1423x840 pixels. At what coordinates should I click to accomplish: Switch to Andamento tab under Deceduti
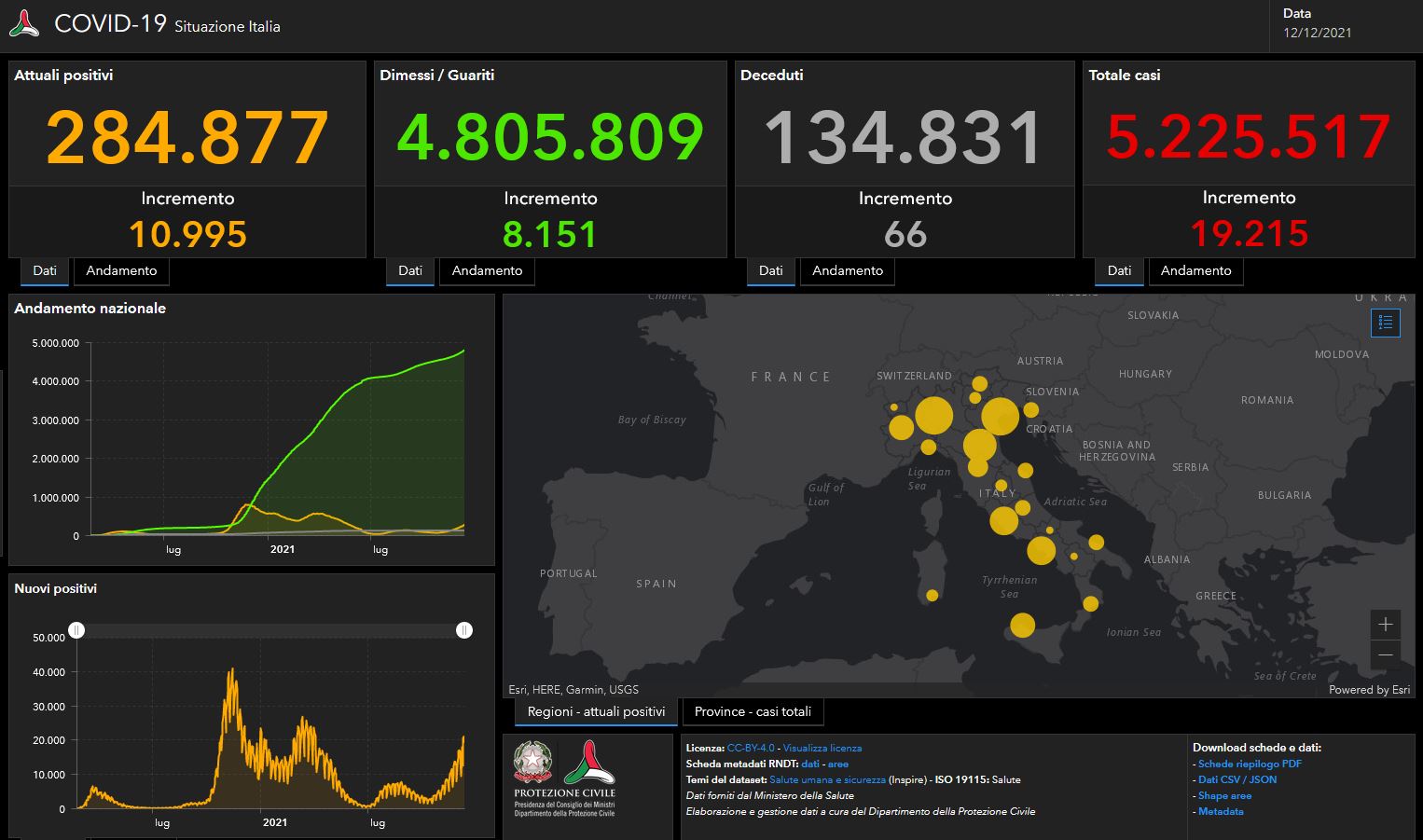(848, 270)
